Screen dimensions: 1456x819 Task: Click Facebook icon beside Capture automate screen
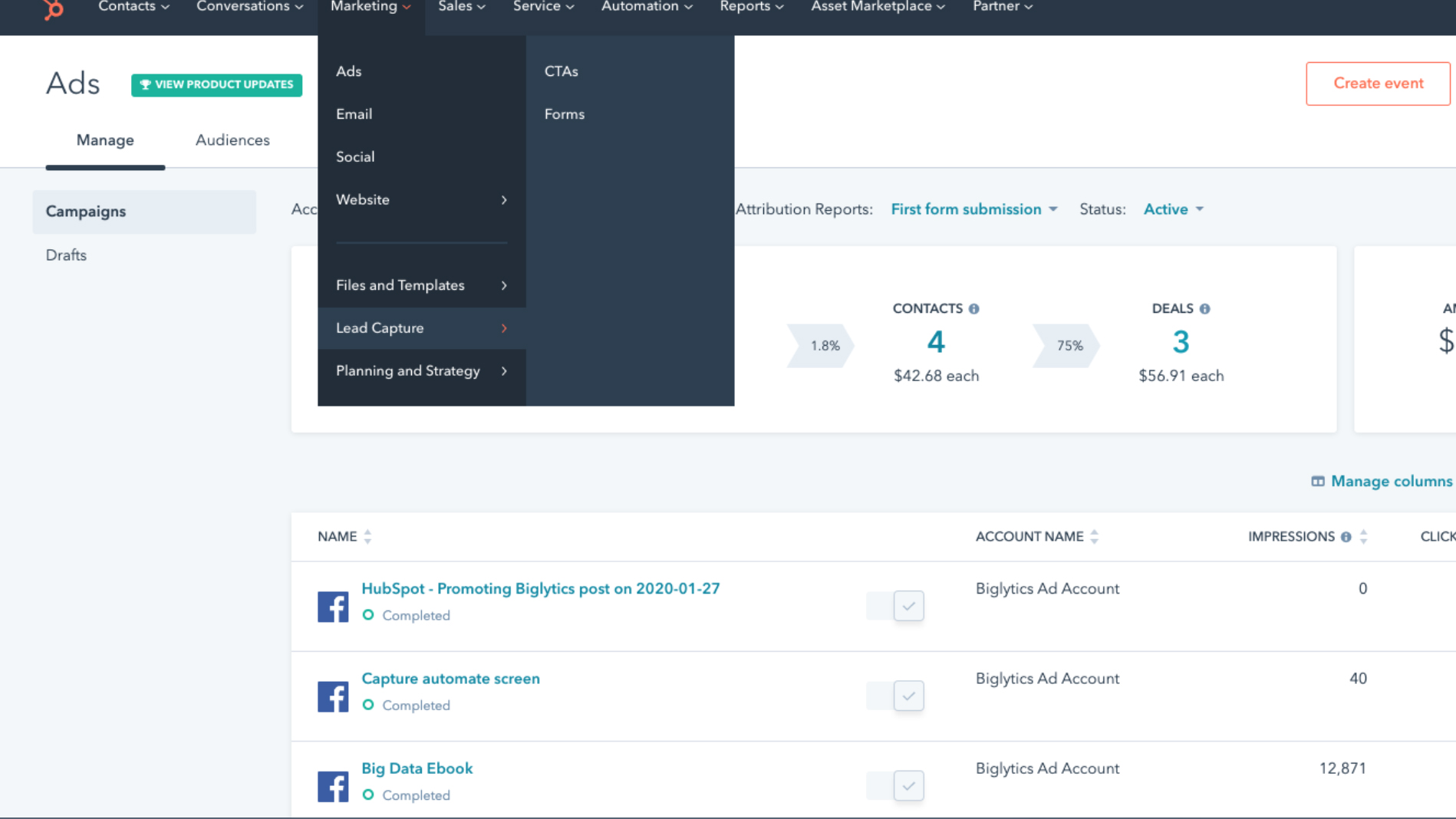333,696
